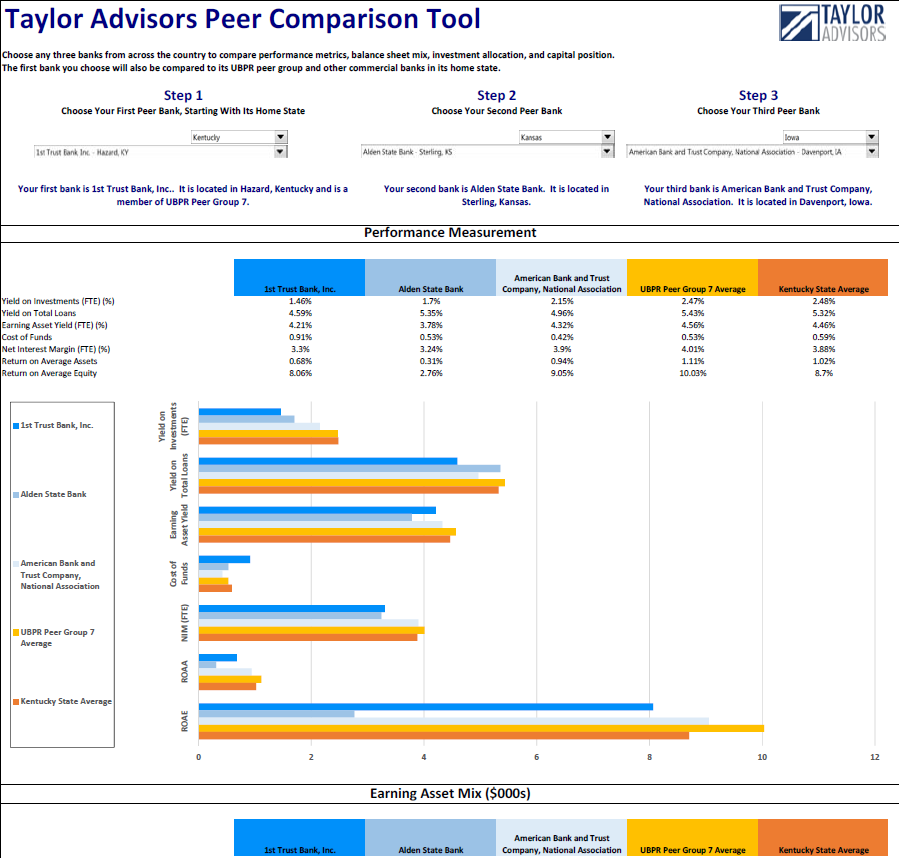This screenshot has width=899, height=858.
Task: Click the Step 1 heading label
Action: pos(184,95)
